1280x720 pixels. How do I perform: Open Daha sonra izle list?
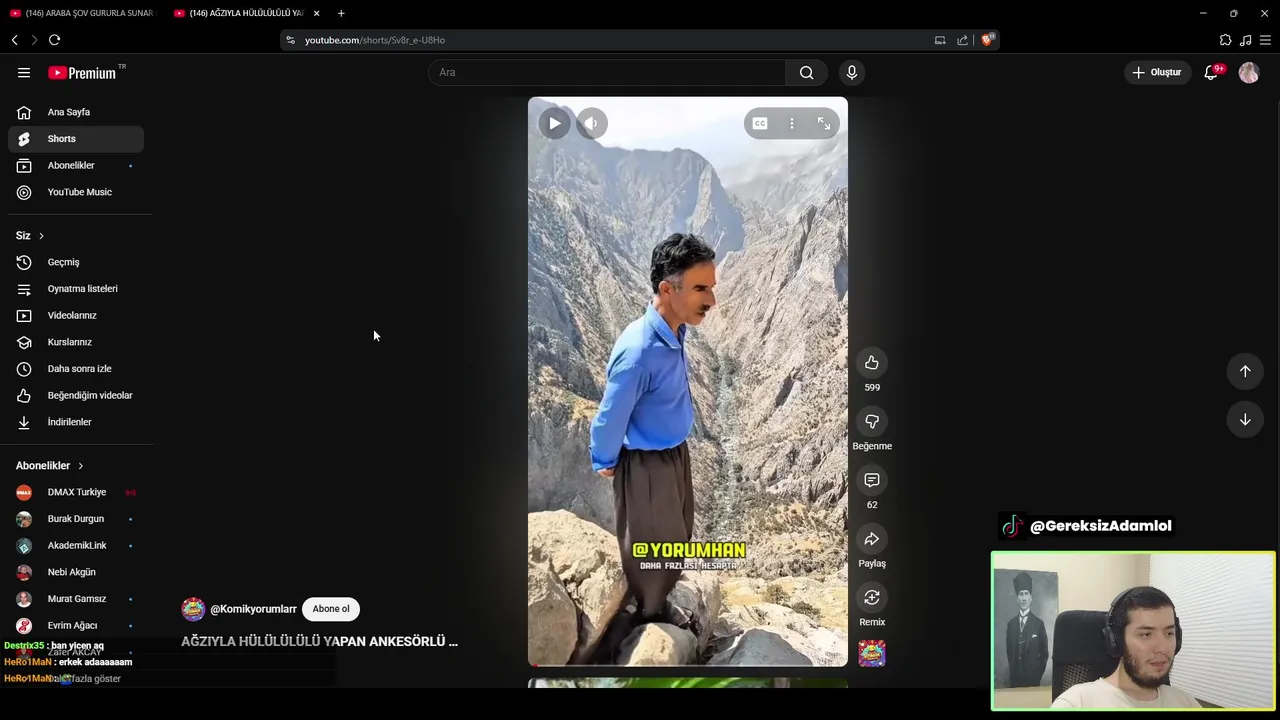(76, 369)
